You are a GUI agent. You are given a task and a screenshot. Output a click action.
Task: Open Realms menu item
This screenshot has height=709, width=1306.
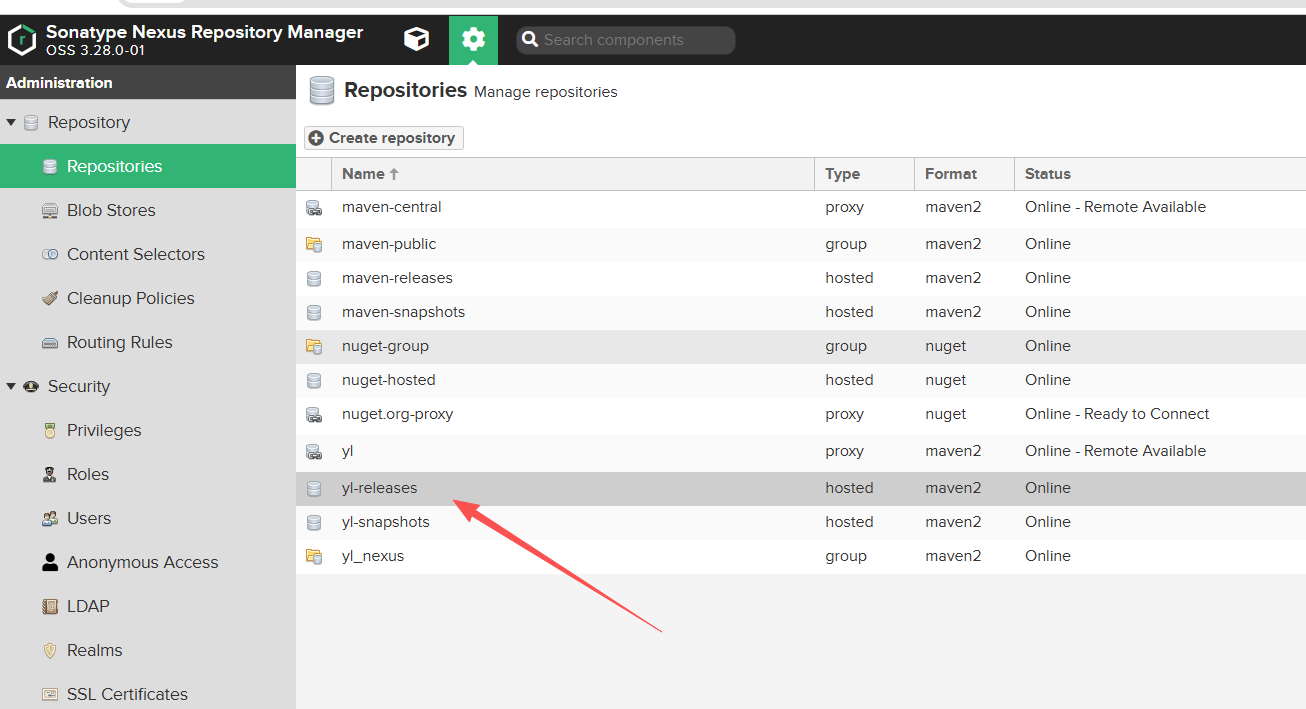click(x=148, y=650)
